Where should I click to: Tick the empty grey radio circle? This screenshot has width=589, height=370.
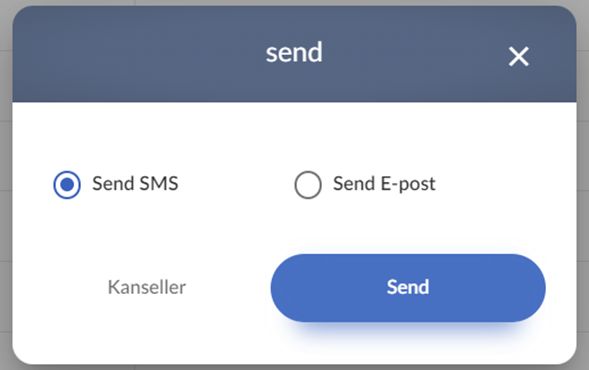point(308,185)
